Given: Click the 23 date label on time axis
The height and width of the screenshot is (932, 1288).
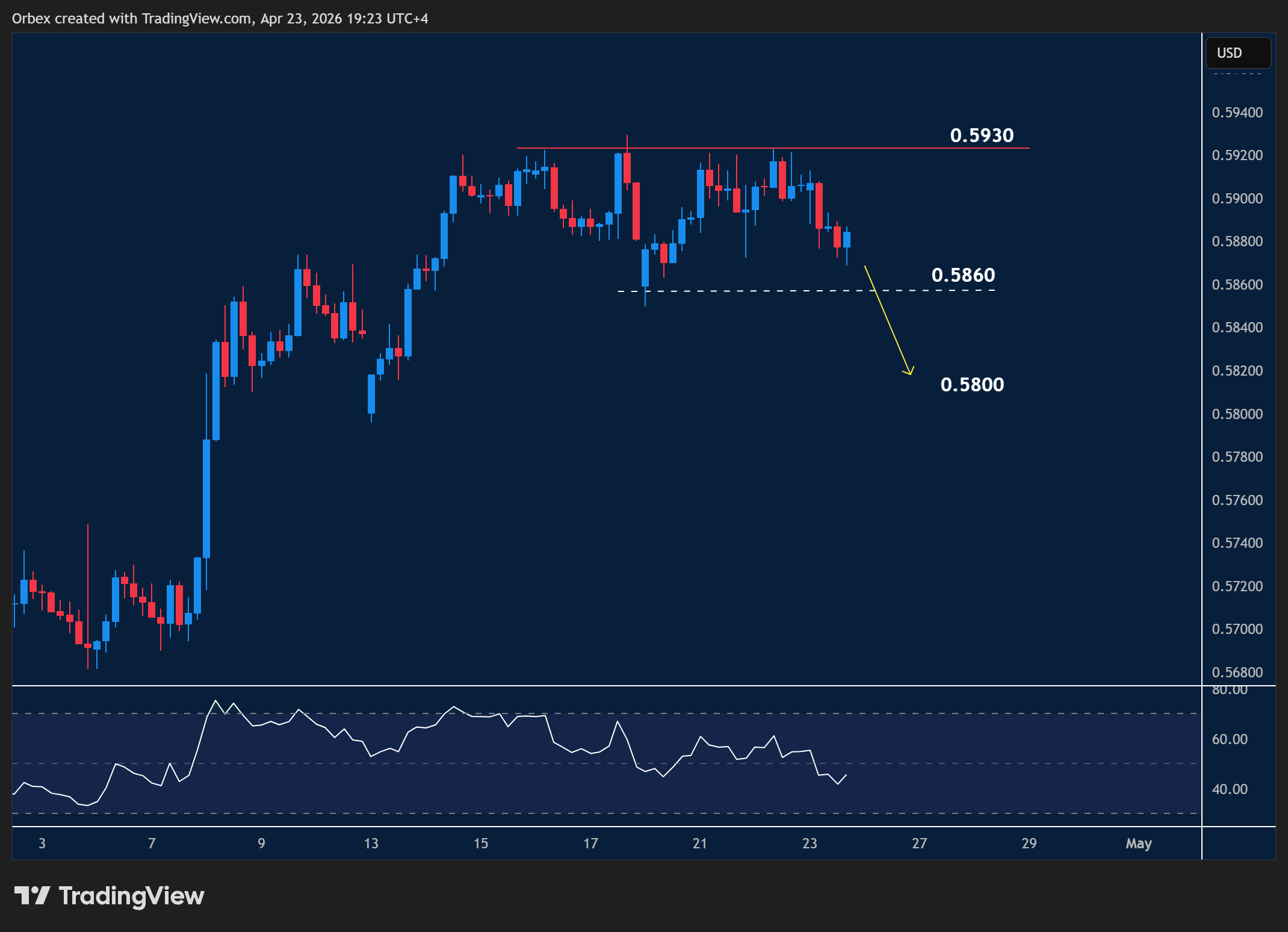Looking at the screenshot, I should [811, 843].
